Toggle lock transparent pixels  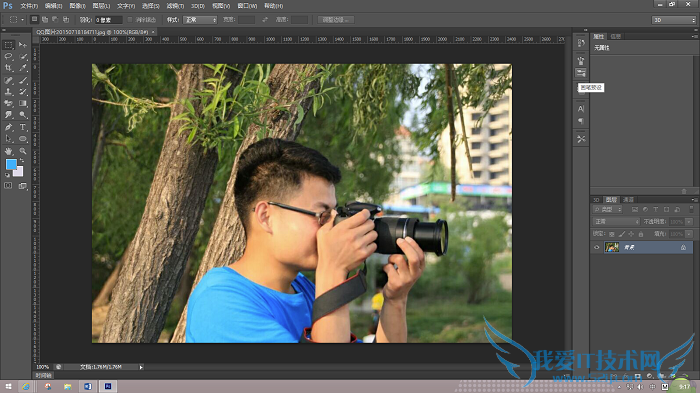coord(612,234)
